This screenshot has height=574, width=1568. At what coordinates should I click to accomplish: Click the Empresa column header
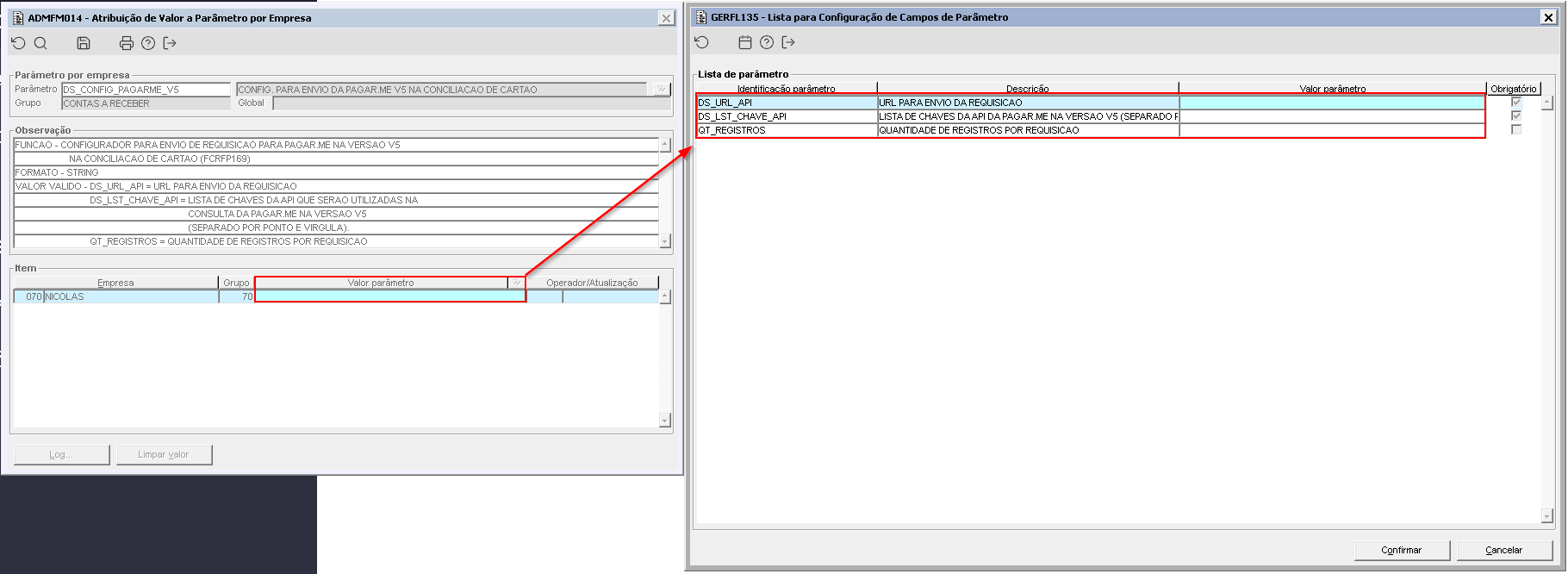click(115, 283)
